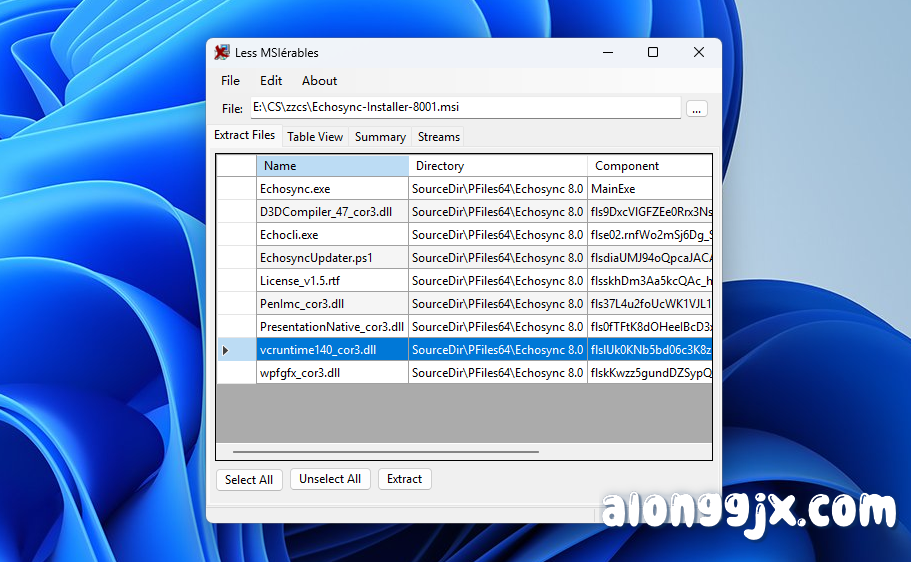Open the About menu
This screenshot has height=562, width=911.
(x=319, y=81)
